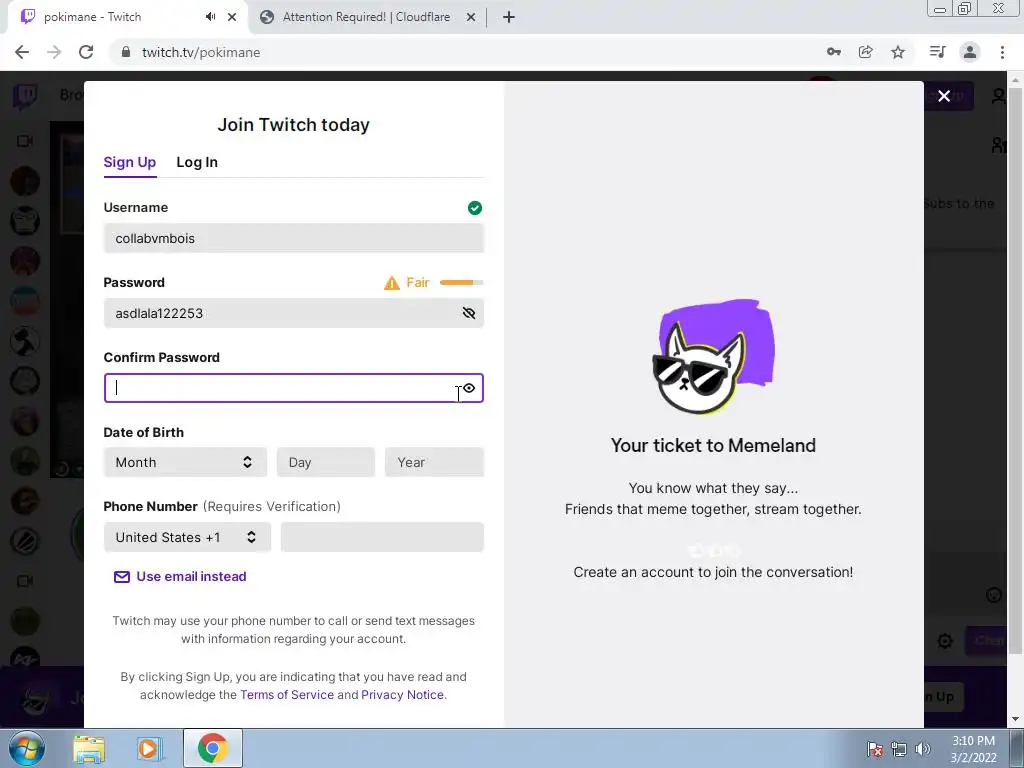
Task: Click the Username field containing collabvmbois
Action: (x=293, y=238)
